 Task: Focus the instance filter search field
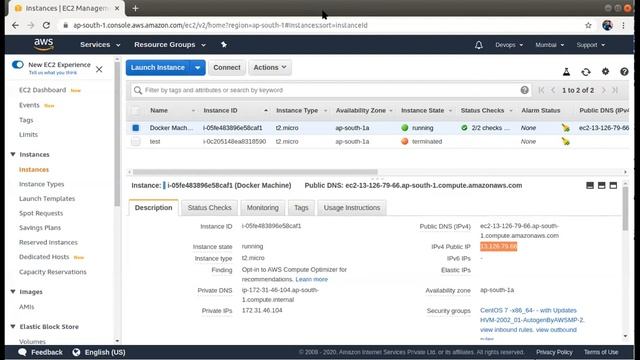pyautogui.click(x=331, y=90)
